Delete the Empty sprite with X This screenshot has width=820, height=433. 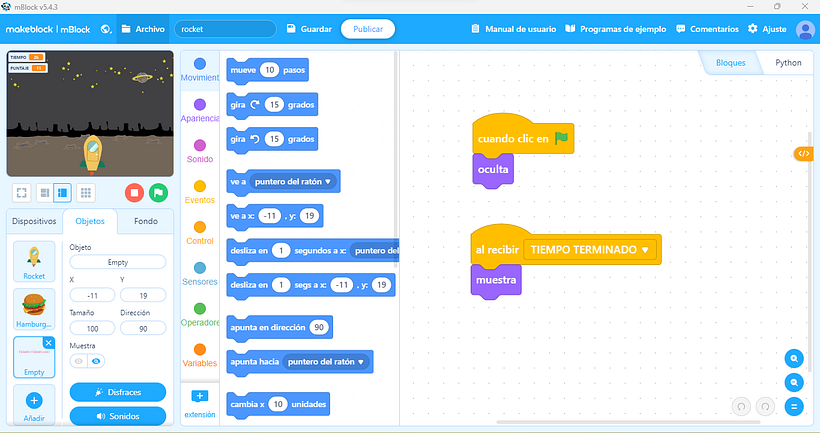[x=49, y=343]
